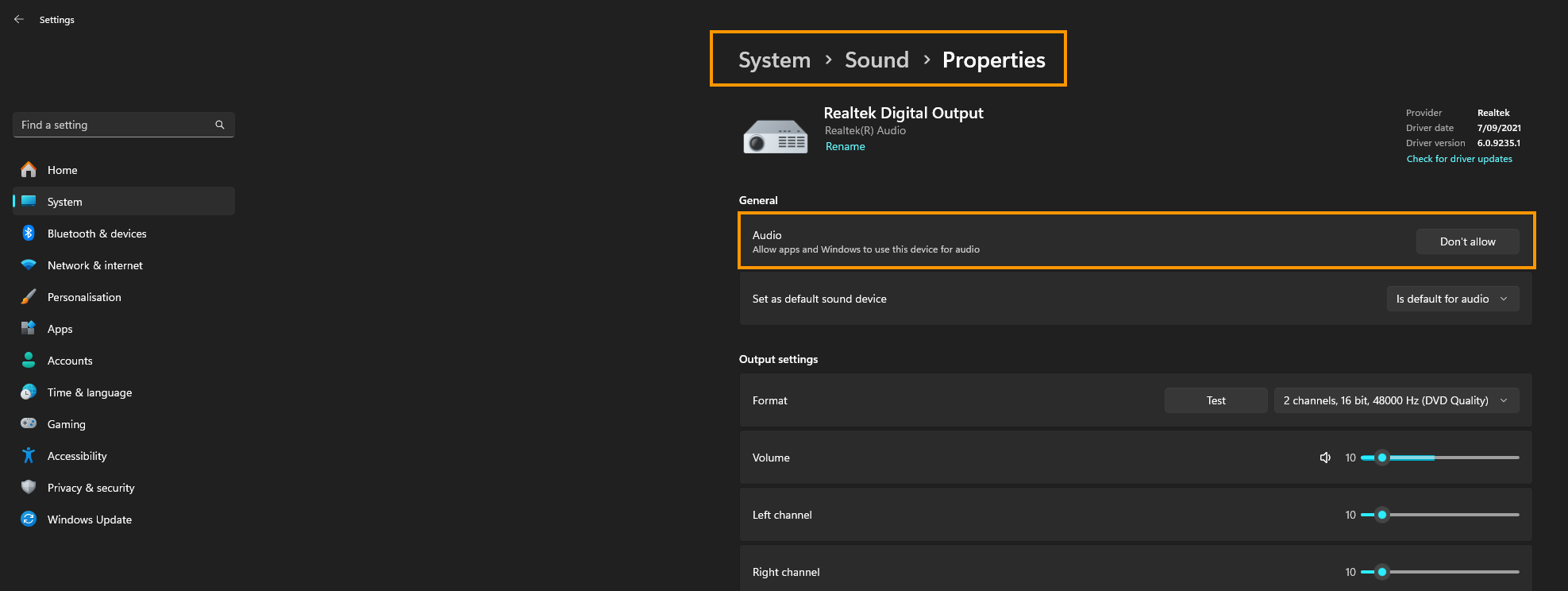The height and width of the screenshot is (591, 1568).
Task: Click the Gaming controller icon
Action: coord(29,423)
